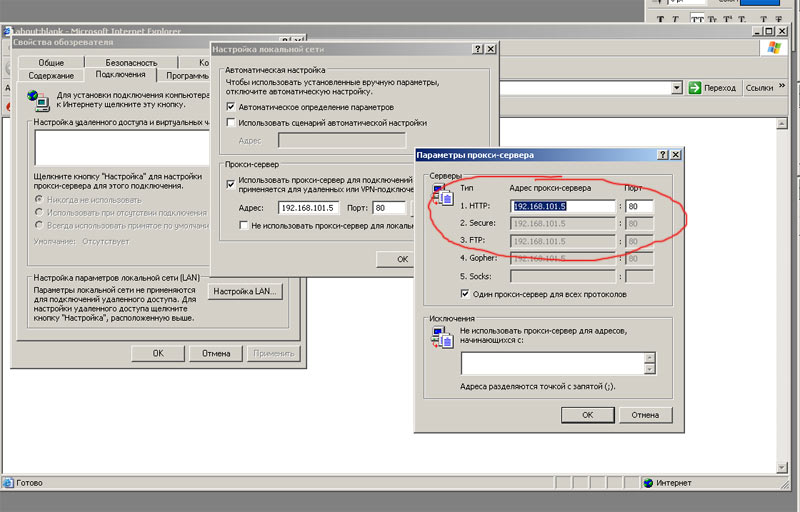Click the exceptions list scrollbar down arrow
800x512 pixels.
(x=650, y=369)
